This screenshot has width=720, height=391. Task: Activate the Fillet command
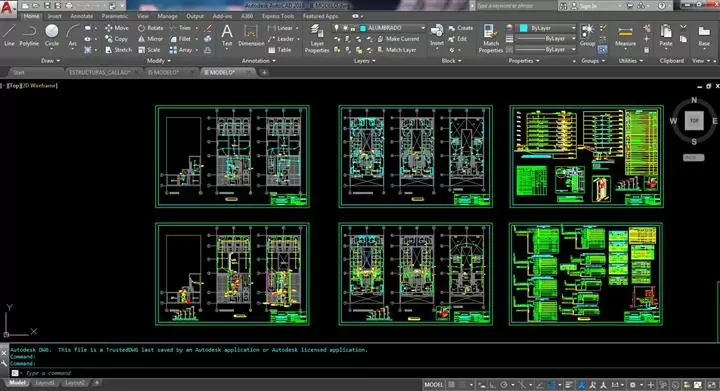pyautogui.click(x=180, y=39)
